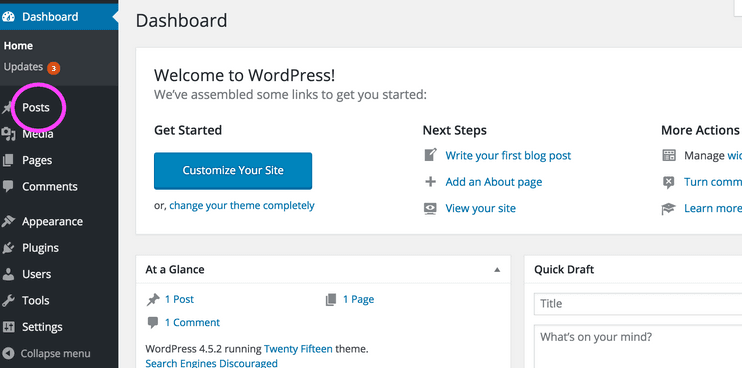742x368 pixels.
Task: Click the Tools wrench icon
Action: pyautogui.click(x=8, y=300)
